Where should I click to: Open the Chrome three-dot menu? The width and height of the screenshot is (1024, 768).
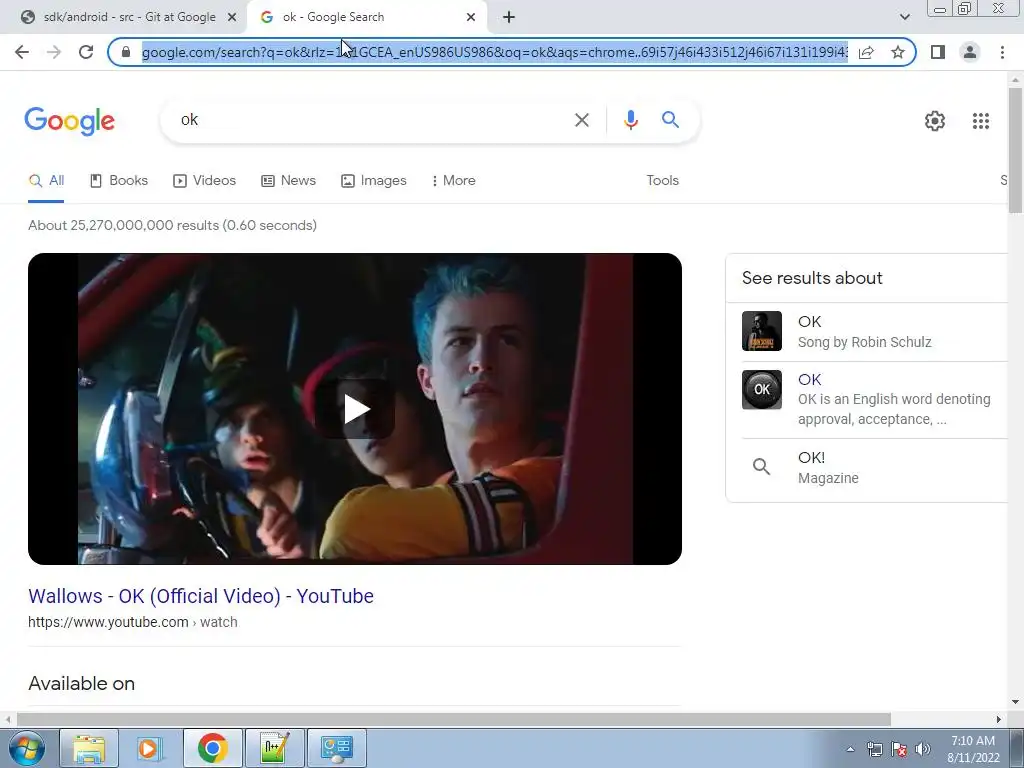coord(1002,52)
